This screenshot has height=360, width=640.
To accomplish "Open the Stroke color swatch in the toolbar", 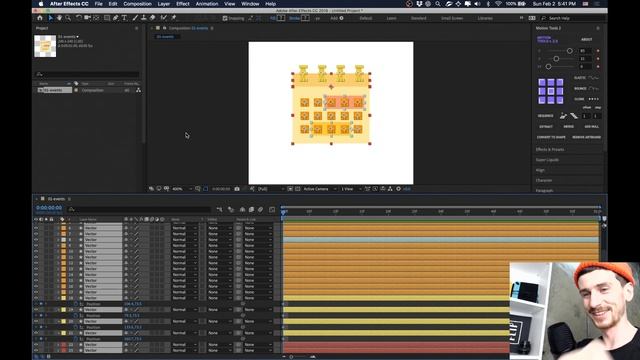I will [305, 18].
